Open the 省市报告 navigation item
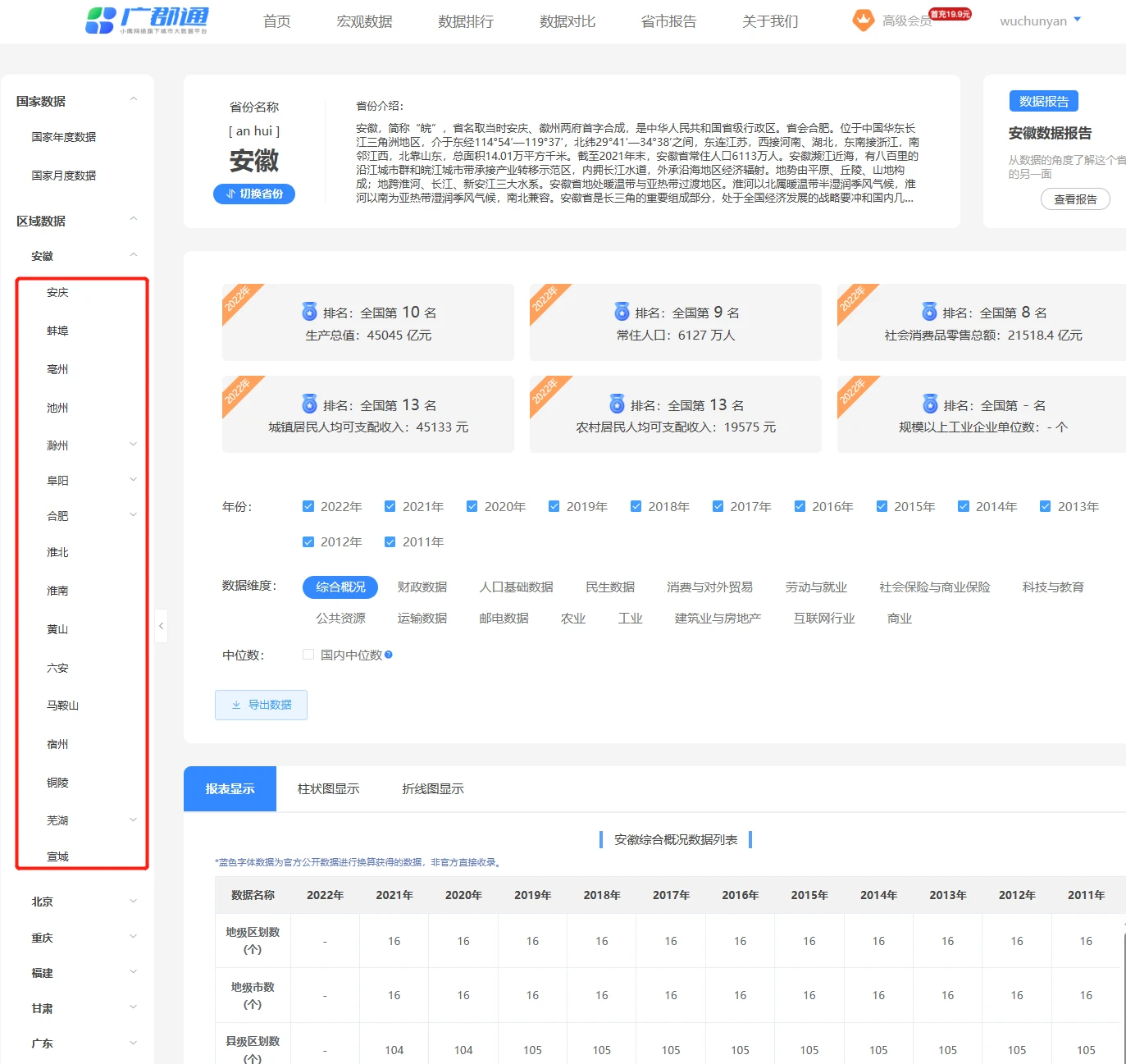 point(669,21)
